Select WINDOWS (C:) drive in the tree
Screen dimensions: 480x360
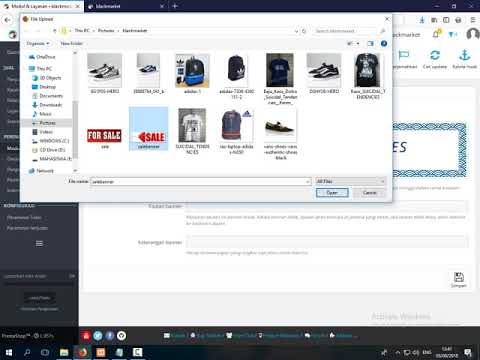pos(51,141)
